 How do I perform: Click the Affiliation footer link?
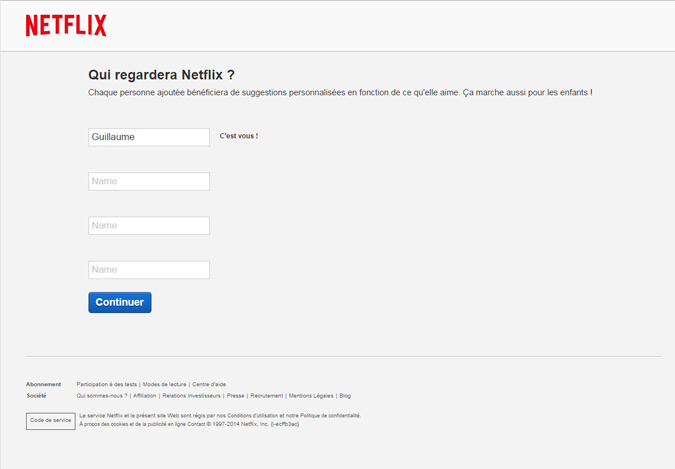click(x=144, y=396)
